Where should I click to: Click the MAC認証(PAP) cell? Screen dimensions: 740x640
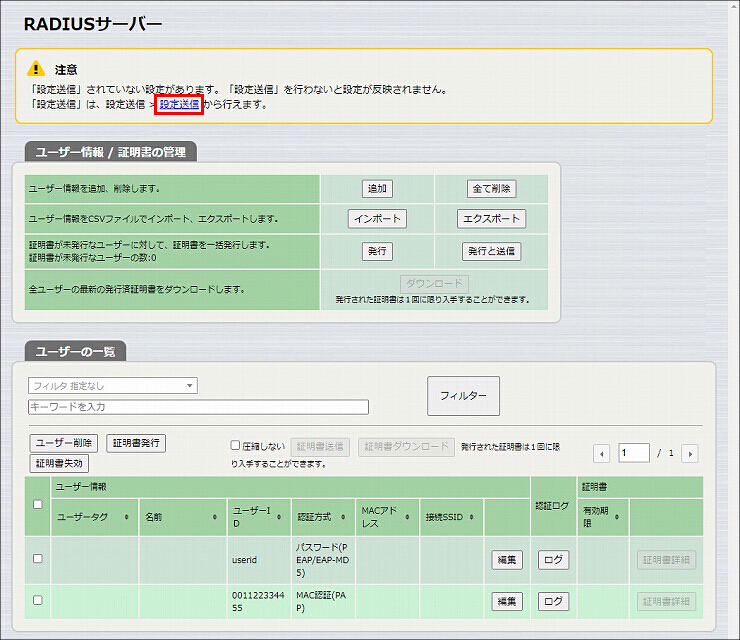click(321, 602)
